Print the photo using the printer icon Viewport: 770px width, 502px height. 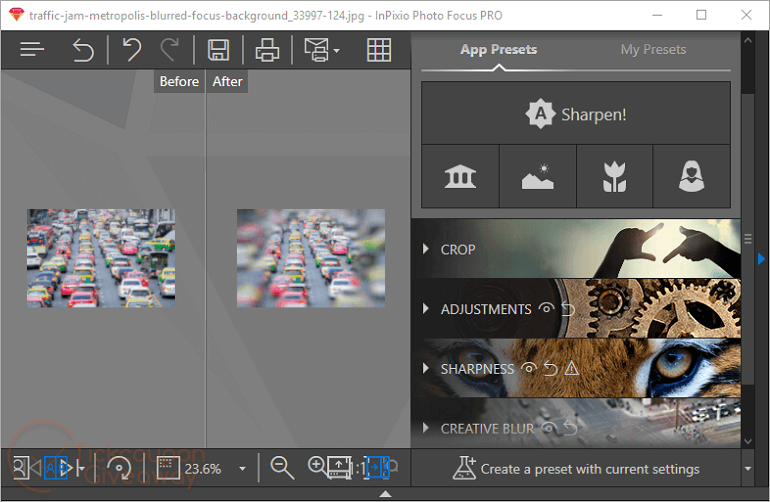pos(267,50)
